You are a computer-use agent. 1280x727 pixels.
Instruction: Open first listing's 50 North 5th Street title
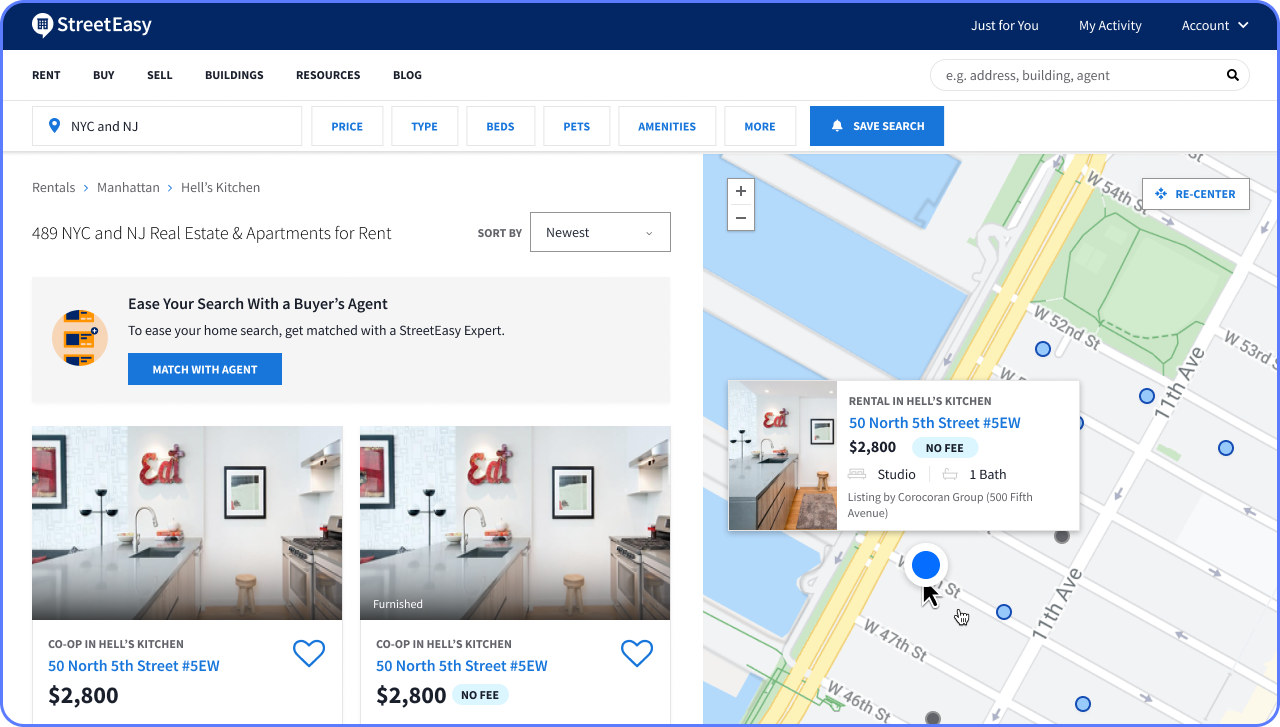click(134, 666)
